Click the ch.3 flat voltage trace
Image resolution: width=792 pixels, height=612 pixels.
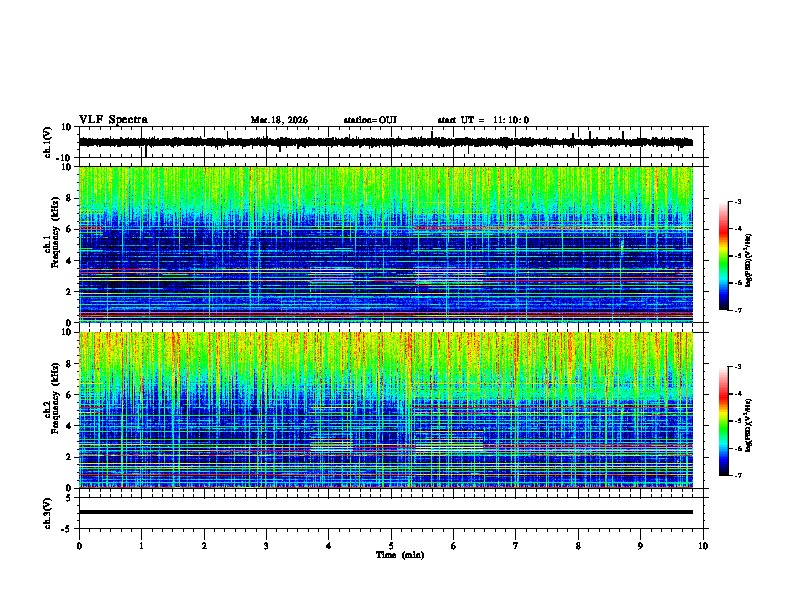(385, 512)
